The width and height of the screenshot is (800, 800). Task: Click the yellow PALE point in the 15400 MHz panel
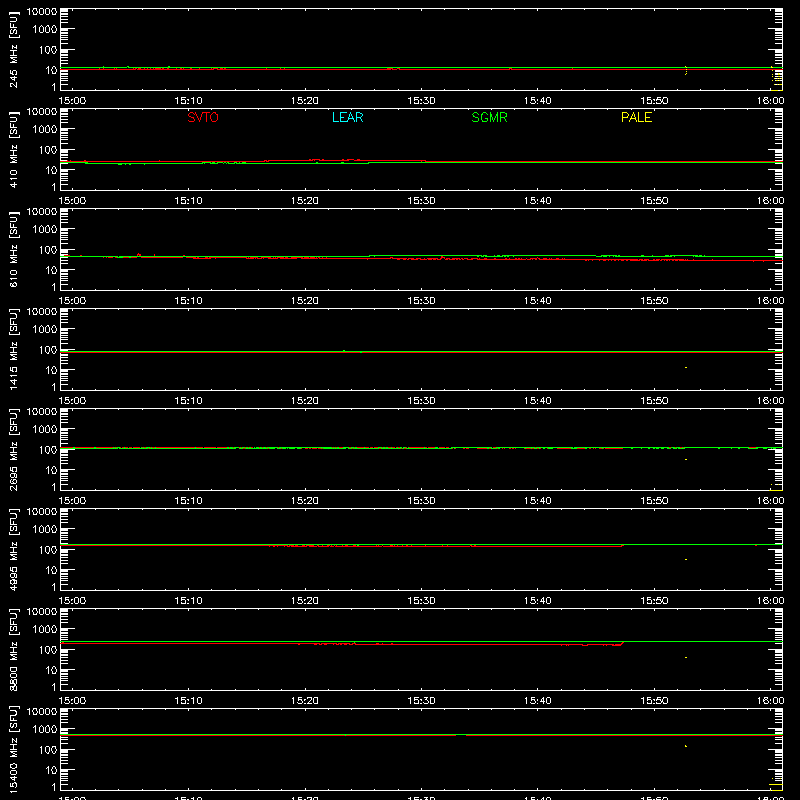click(686, 746)
